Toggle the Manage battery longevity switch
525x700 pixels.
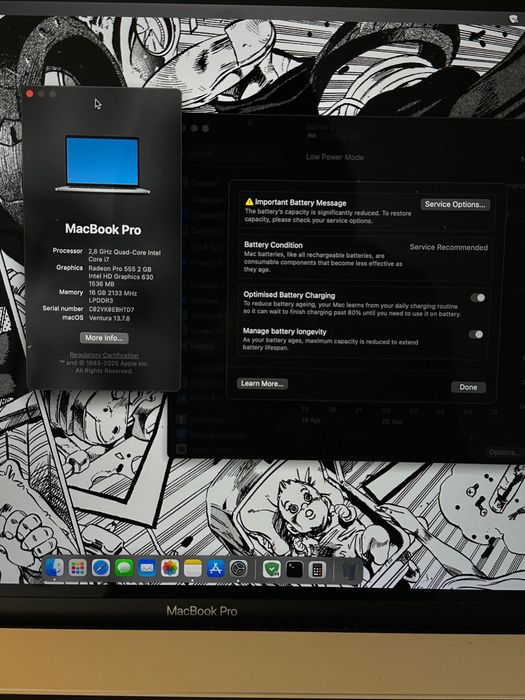pos(476,334)
